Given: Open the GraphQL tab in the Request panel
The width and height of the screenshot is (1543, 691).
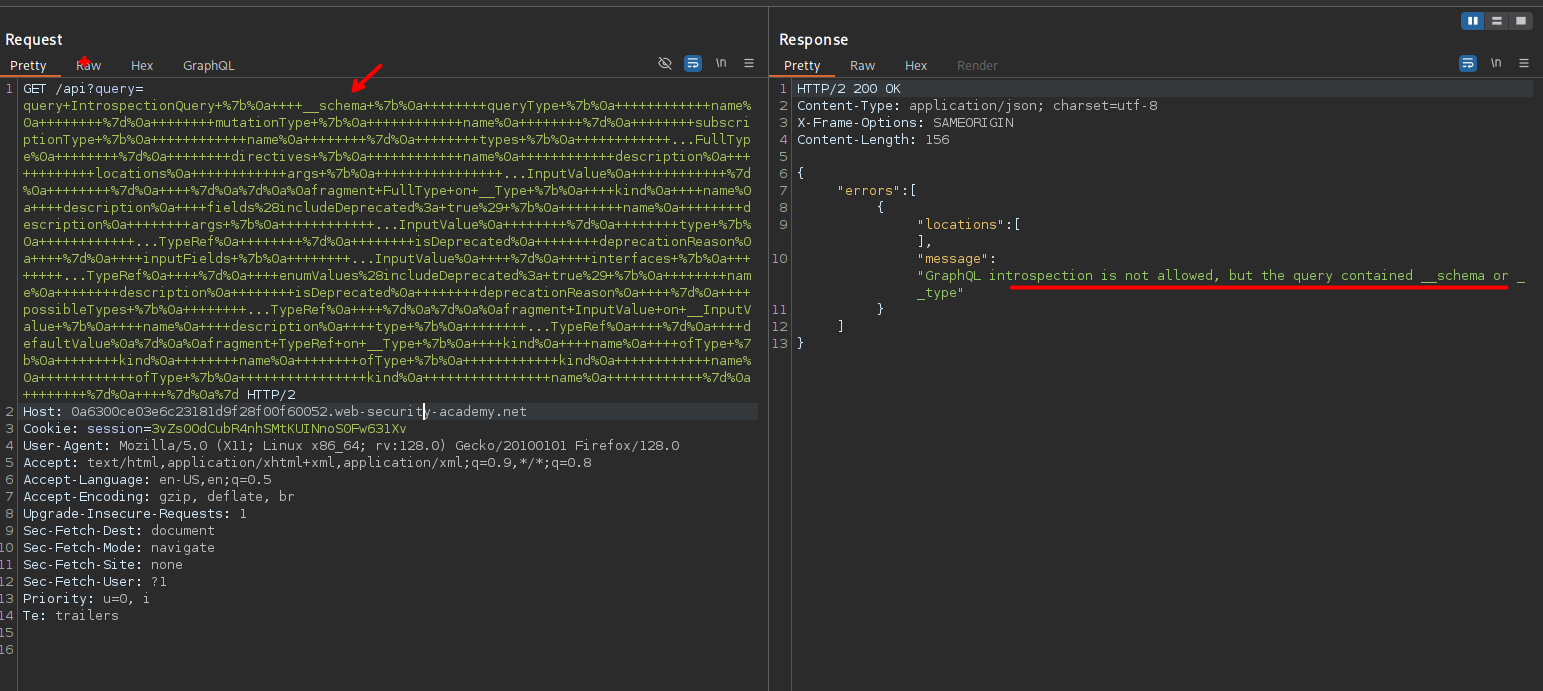Looking at the screenshot, I should pos(208,66).
